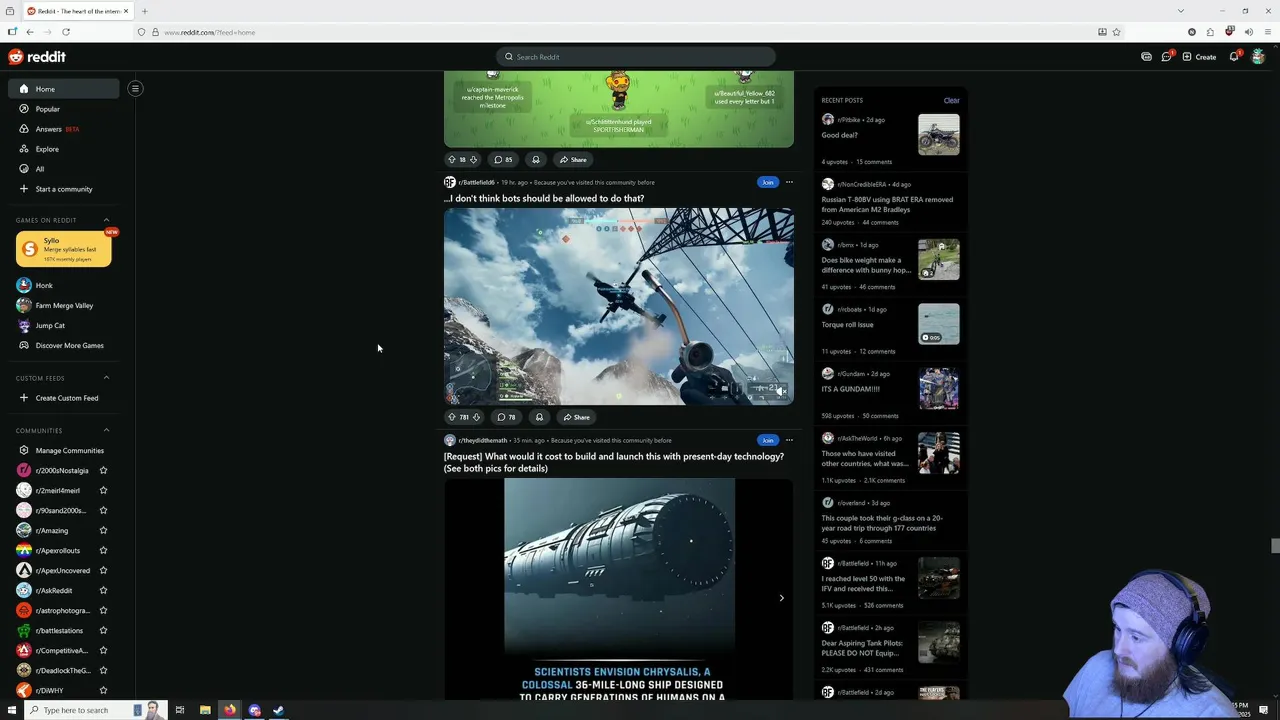
Task: Open the notifications bell
Action: pyautogui.click(x=1234, y=57)
